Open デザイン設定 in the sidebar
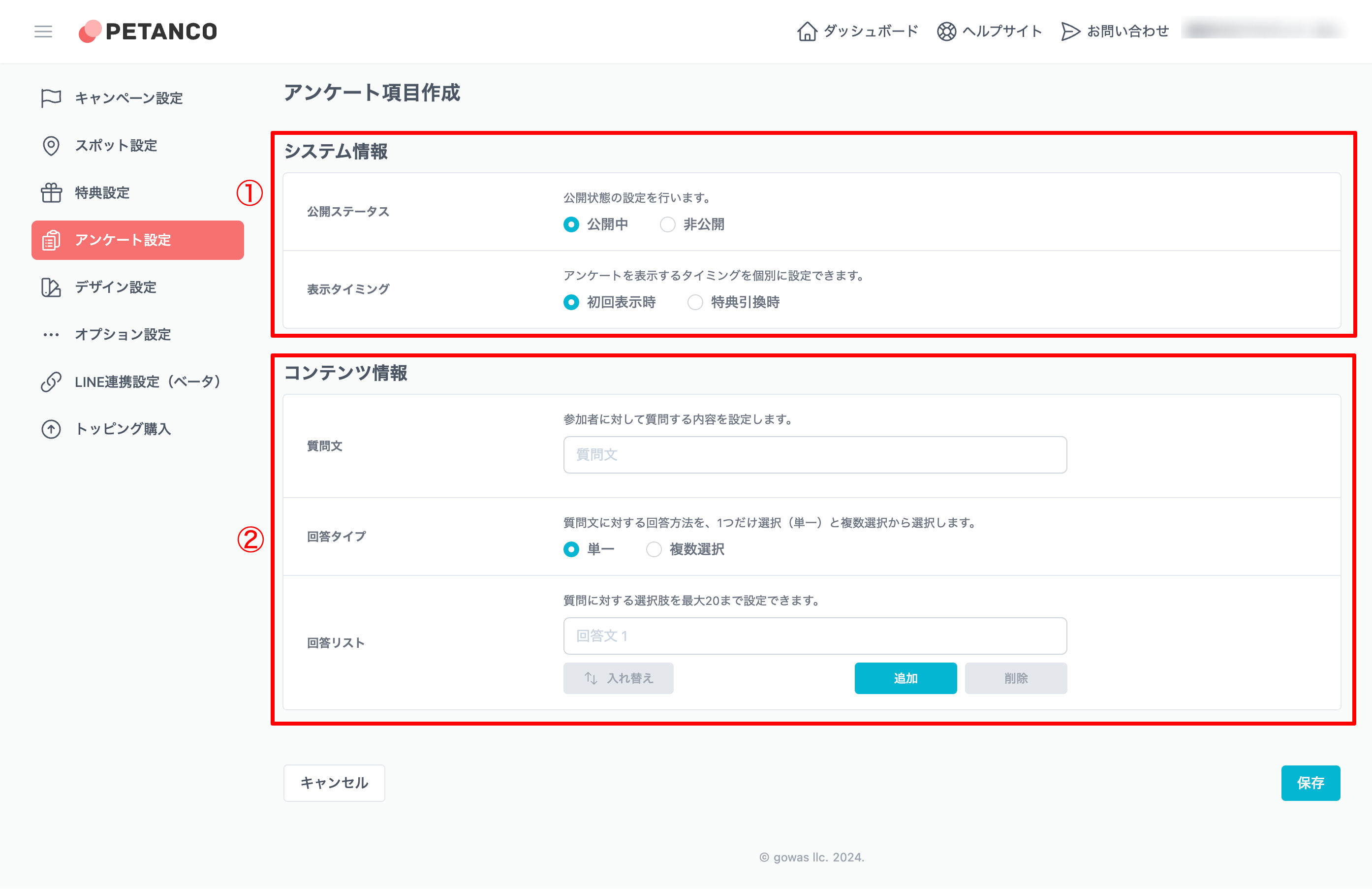This screenshot has width=1372, height=889. click(x=138, y=287)
